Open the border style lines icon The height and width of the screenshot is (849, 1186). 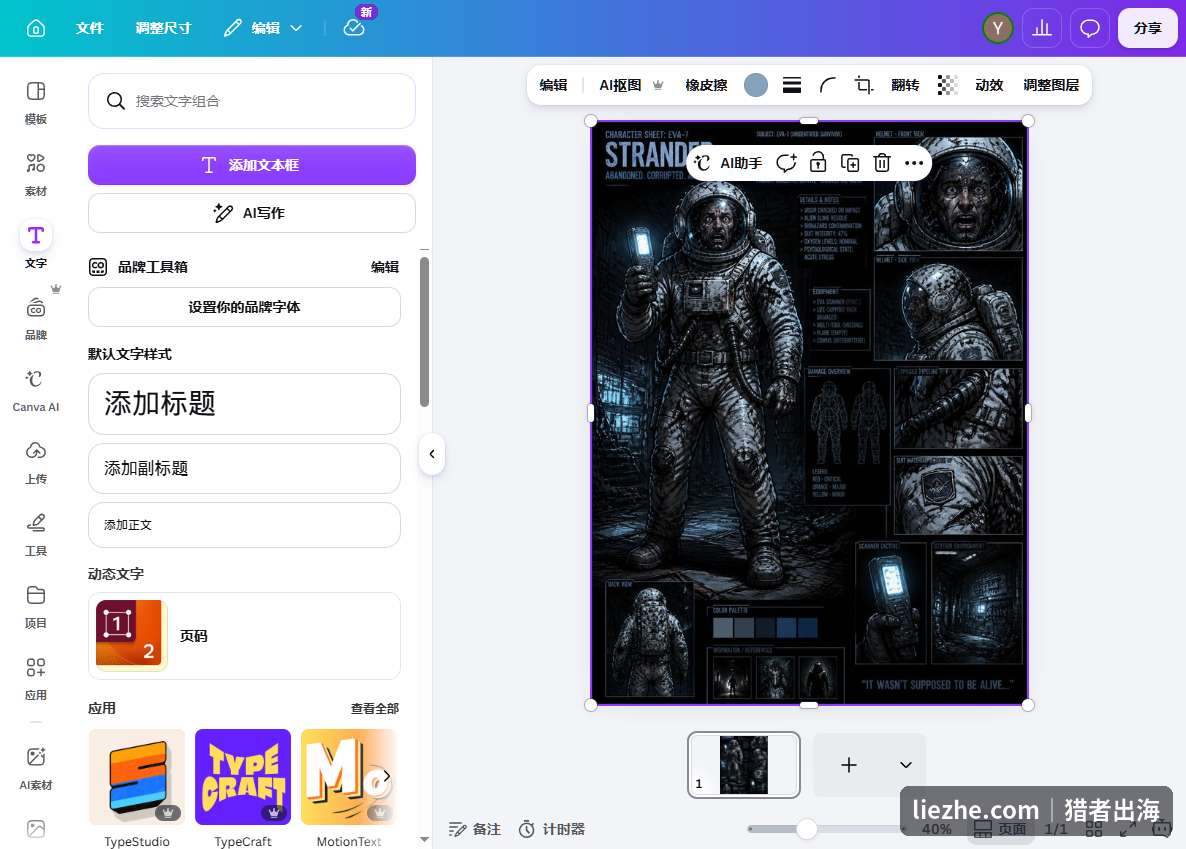click(x=792, y=86)
